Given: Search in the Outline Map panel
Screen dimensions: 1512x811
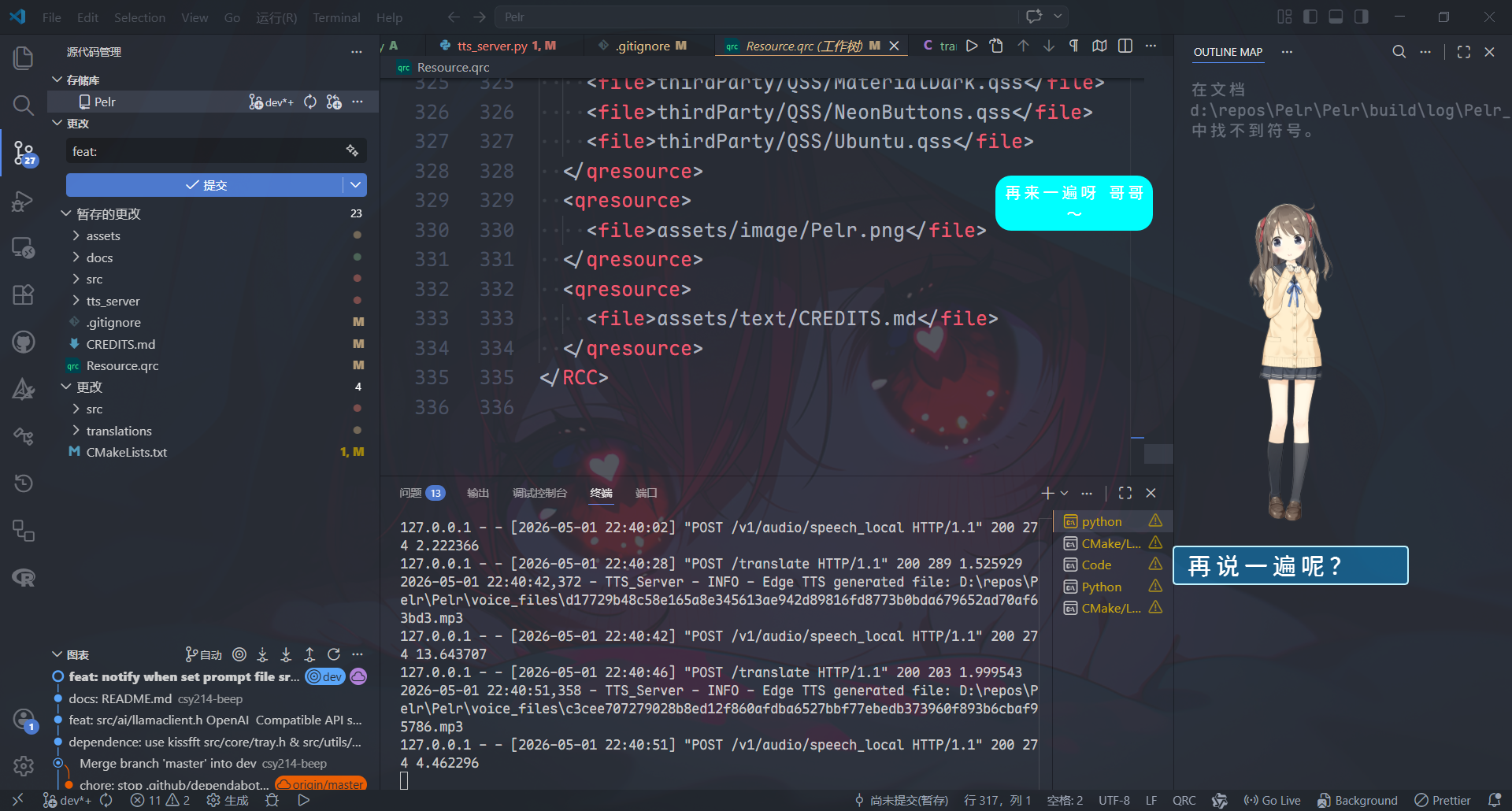Looking at the screenshot, I should tap(1399, 52).
